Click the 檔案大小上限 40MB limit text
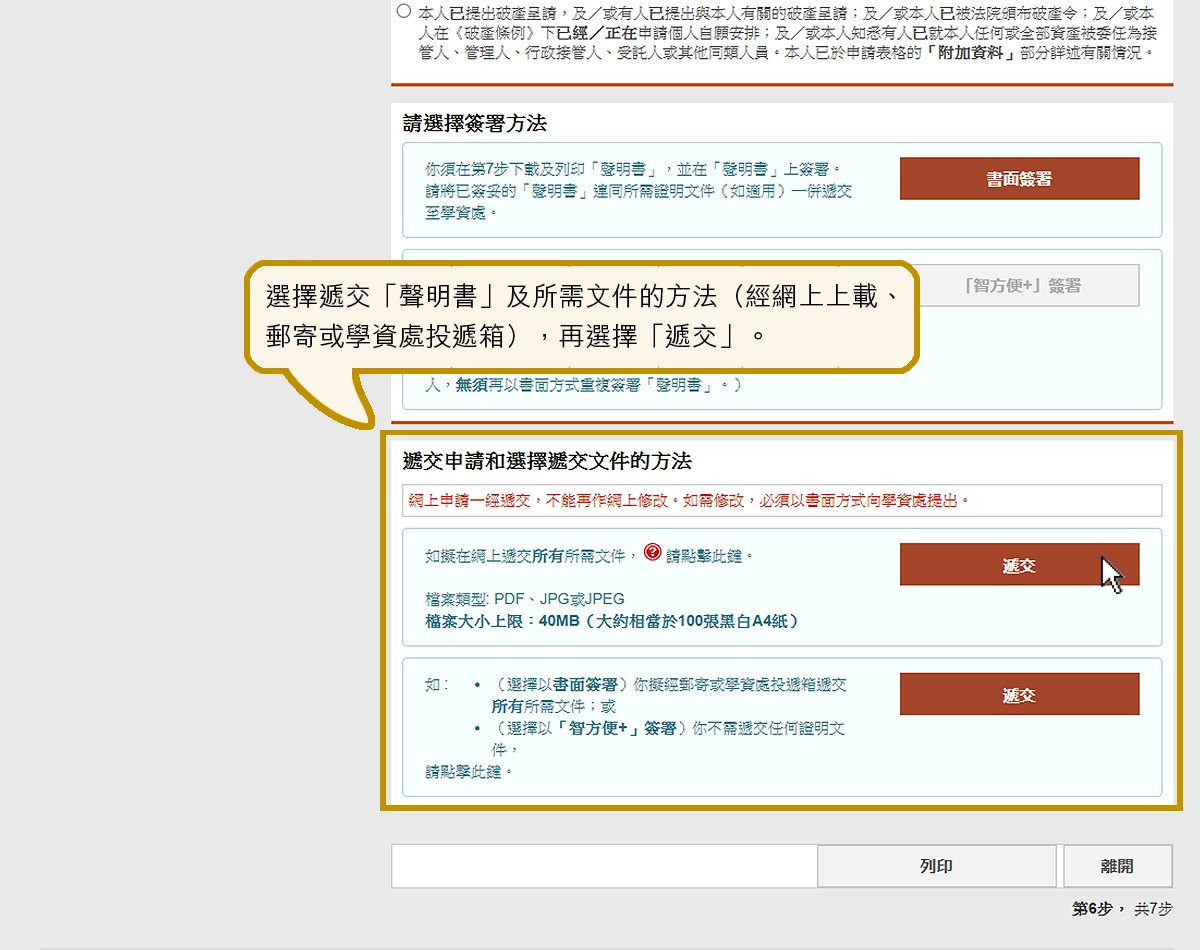 coord(612,621)
